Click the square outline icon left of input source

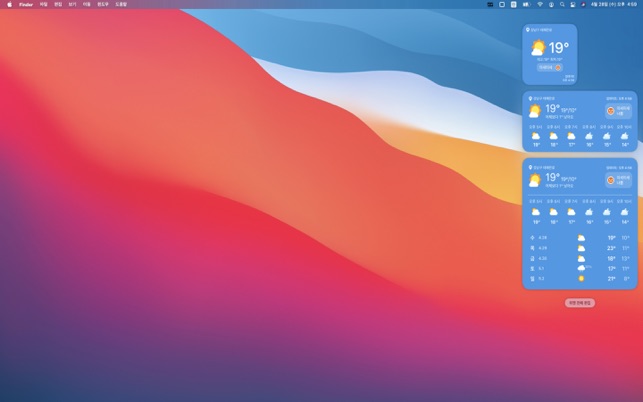[x=502, y=5]
